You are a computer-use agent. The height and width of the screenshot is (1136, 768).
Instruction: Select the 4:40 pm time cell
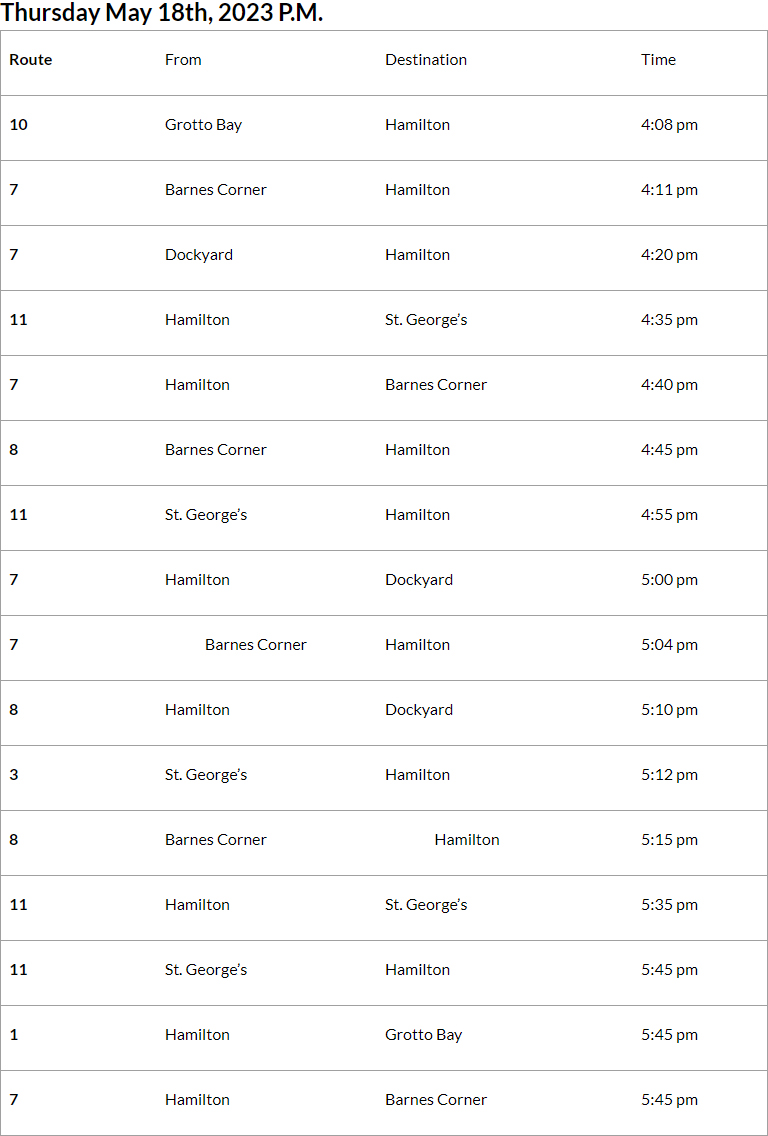pyautogui.click(x=669, y=385)
